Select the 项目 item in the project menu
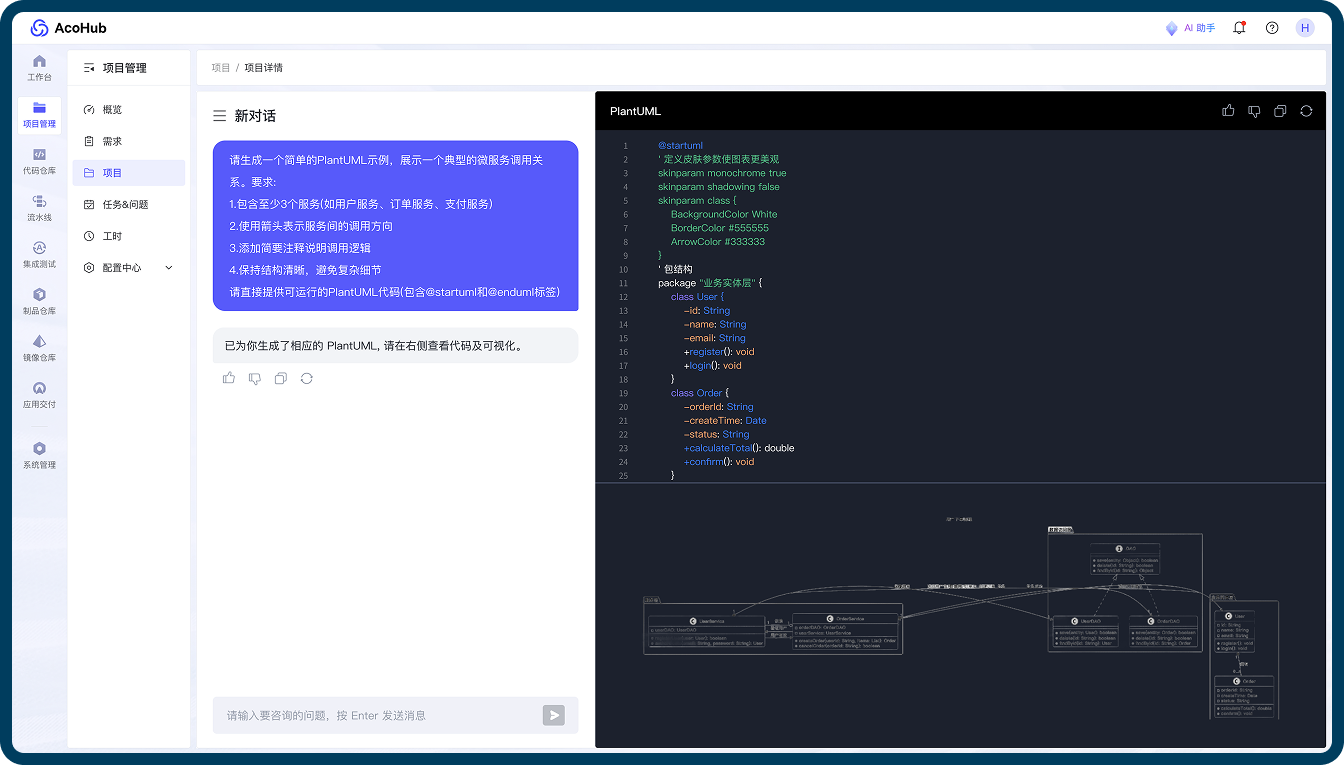Screen dimensions: 1344x765 coord(129,173)
